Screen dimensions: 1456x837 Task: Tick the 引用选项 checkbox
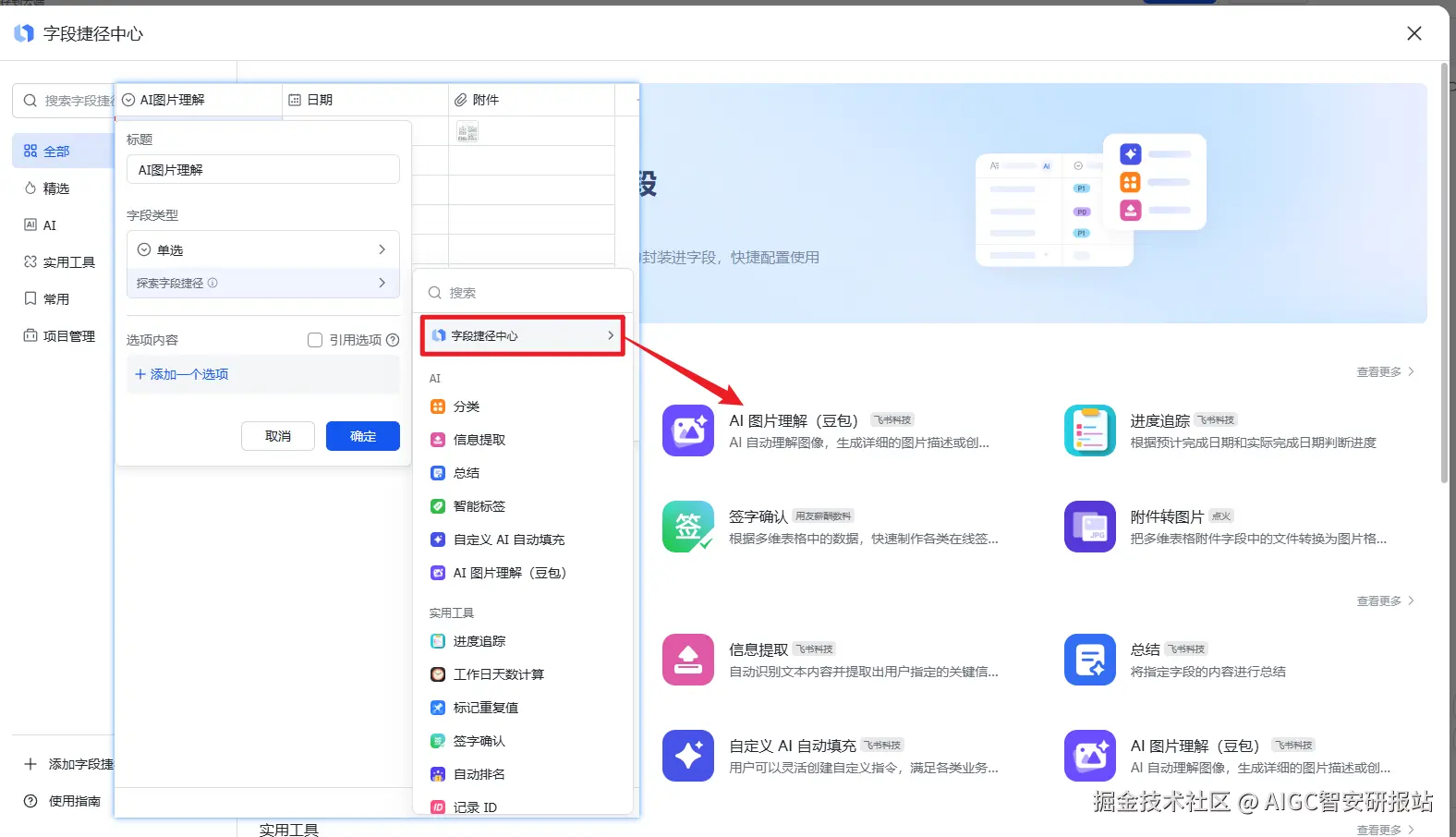point(315,340)
